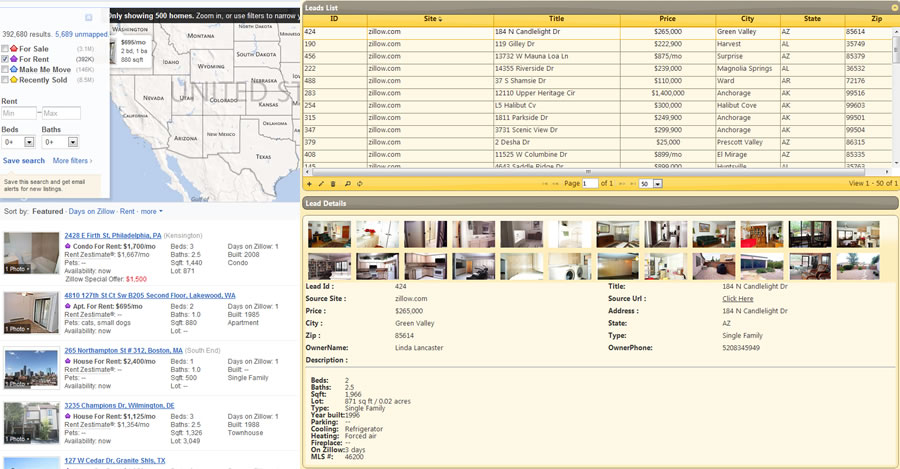
Task: Select lead row 13732 W Mauna Loa Ln
Action: [597, 56]
